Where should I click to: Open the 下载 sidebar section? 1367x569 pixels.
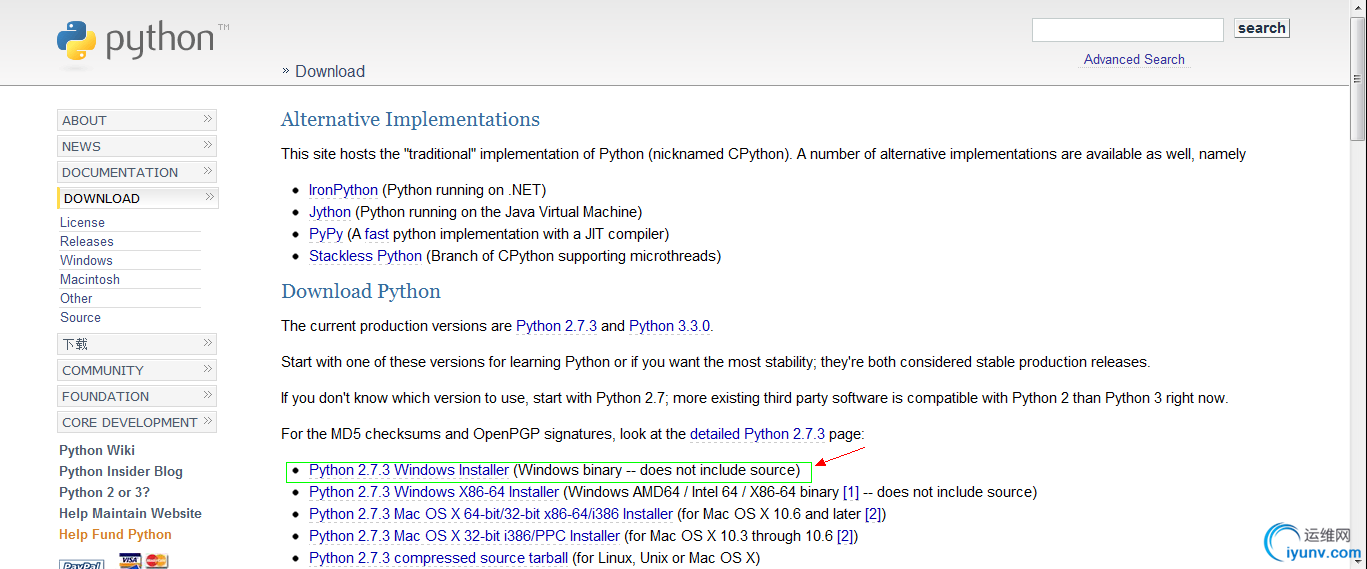point(137,344)
